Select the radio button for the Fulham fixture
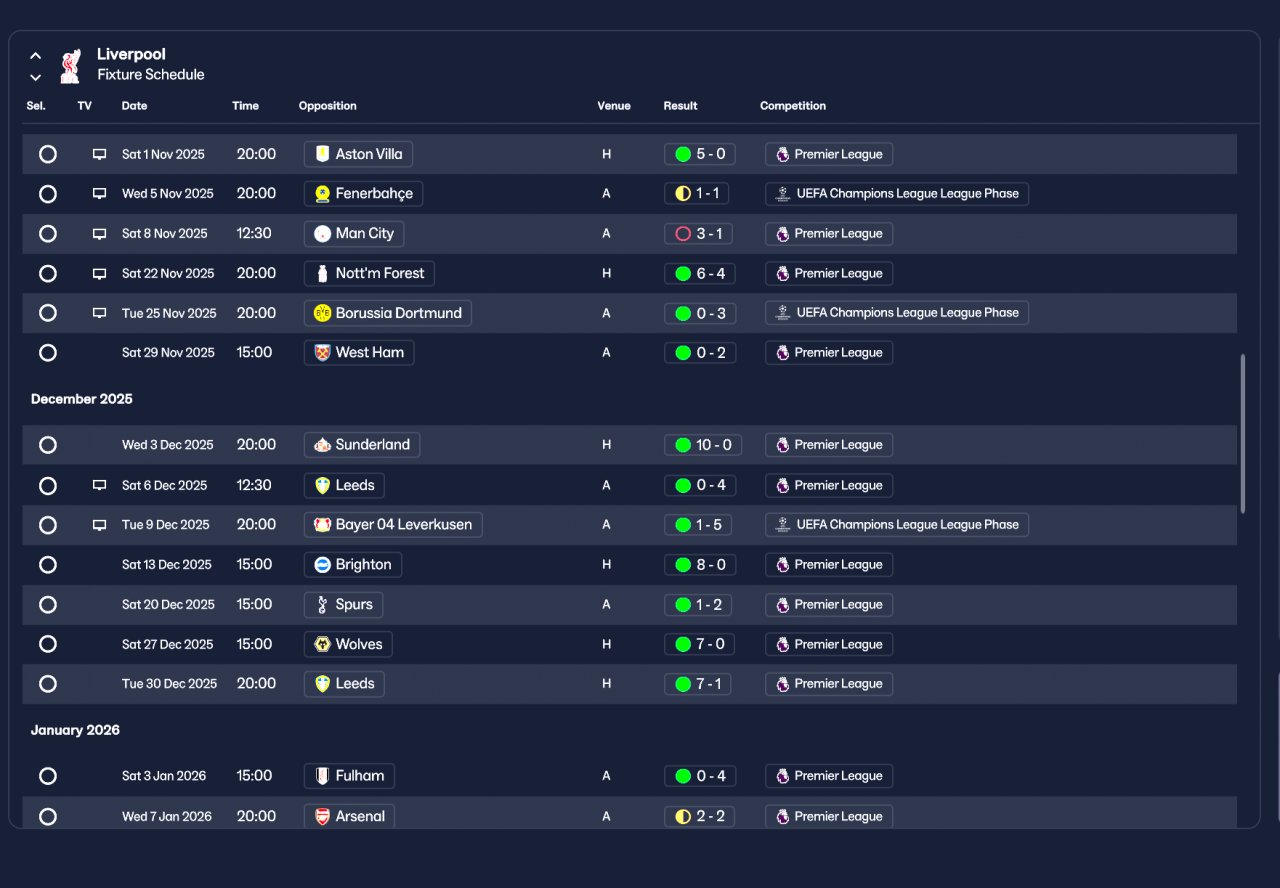 (x=48, y=776)
